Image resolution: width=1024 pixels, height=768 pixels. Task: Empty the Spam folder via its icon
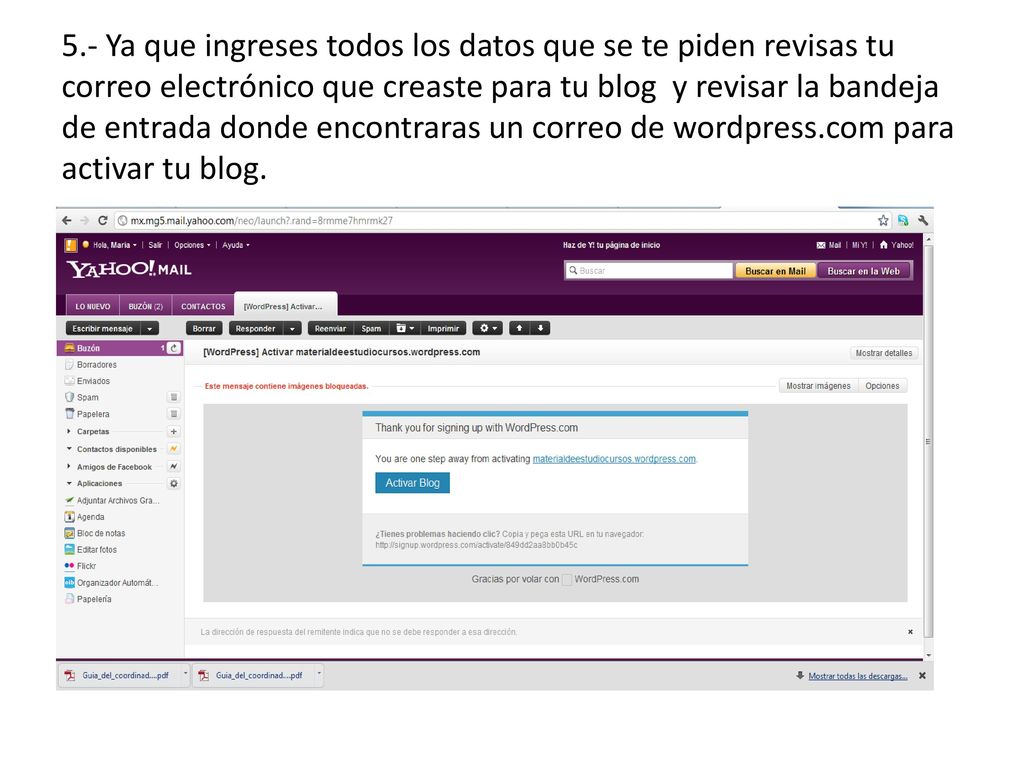coord(174,397)
